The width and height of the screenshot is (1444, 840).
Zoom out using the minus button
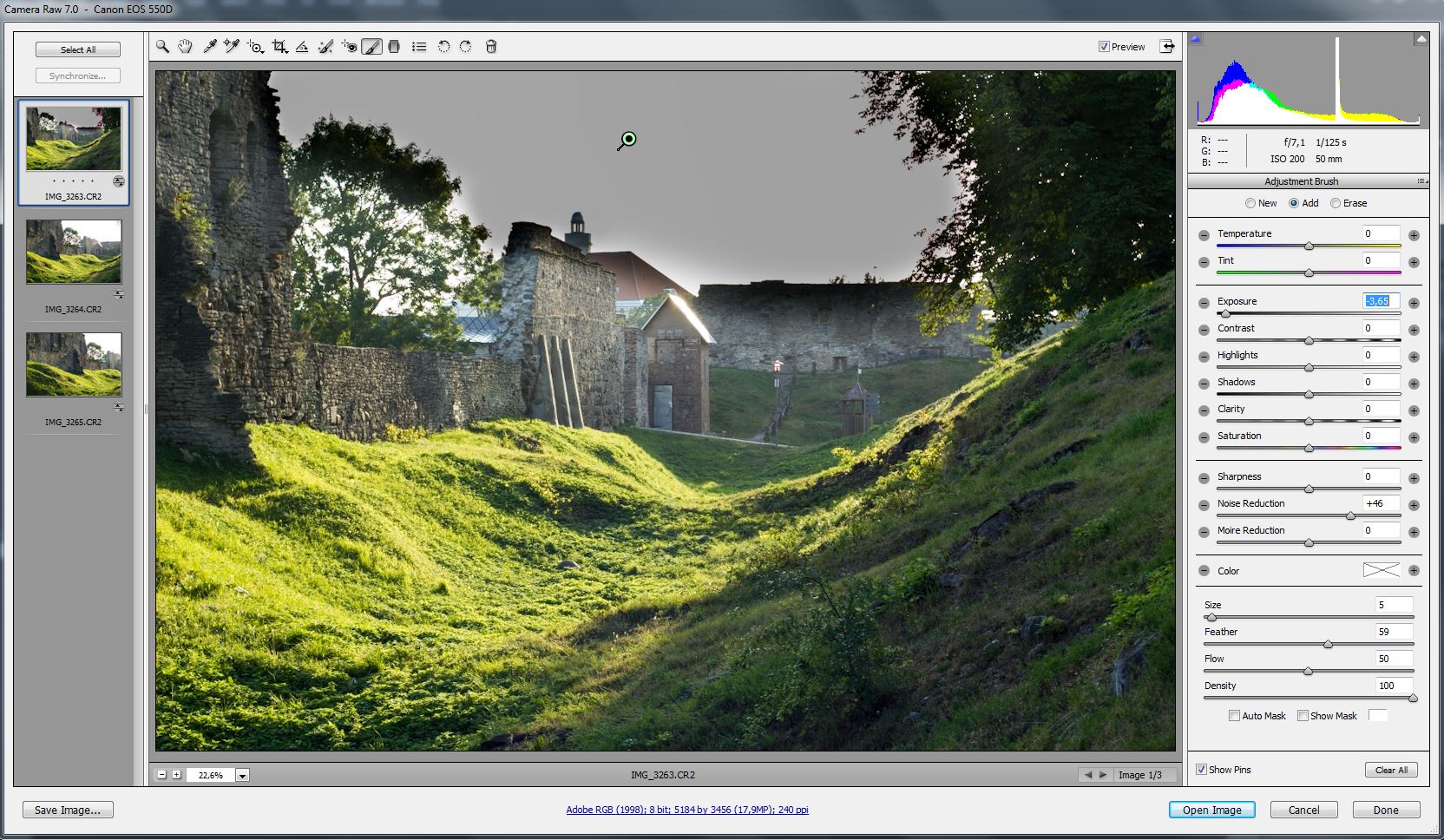pyautogui.click(x=162, y=775)
